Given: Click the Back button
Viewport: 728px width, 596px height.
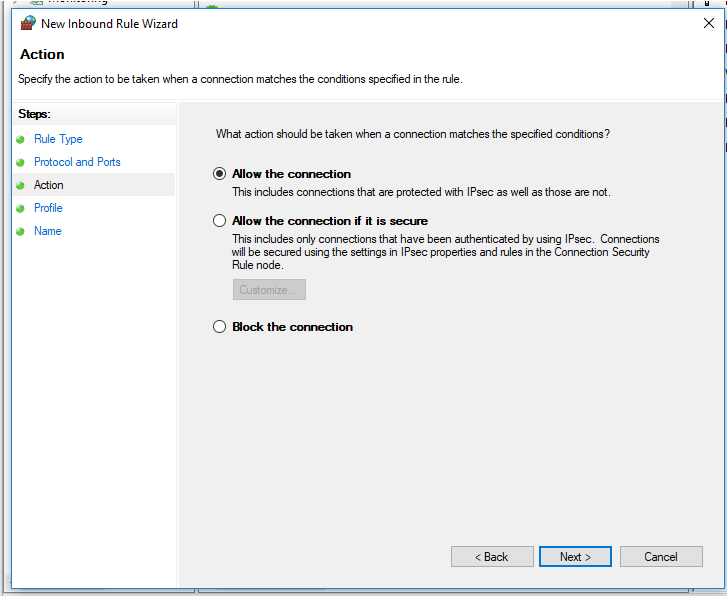Looking at the screenshot, I should coord(492,557).
